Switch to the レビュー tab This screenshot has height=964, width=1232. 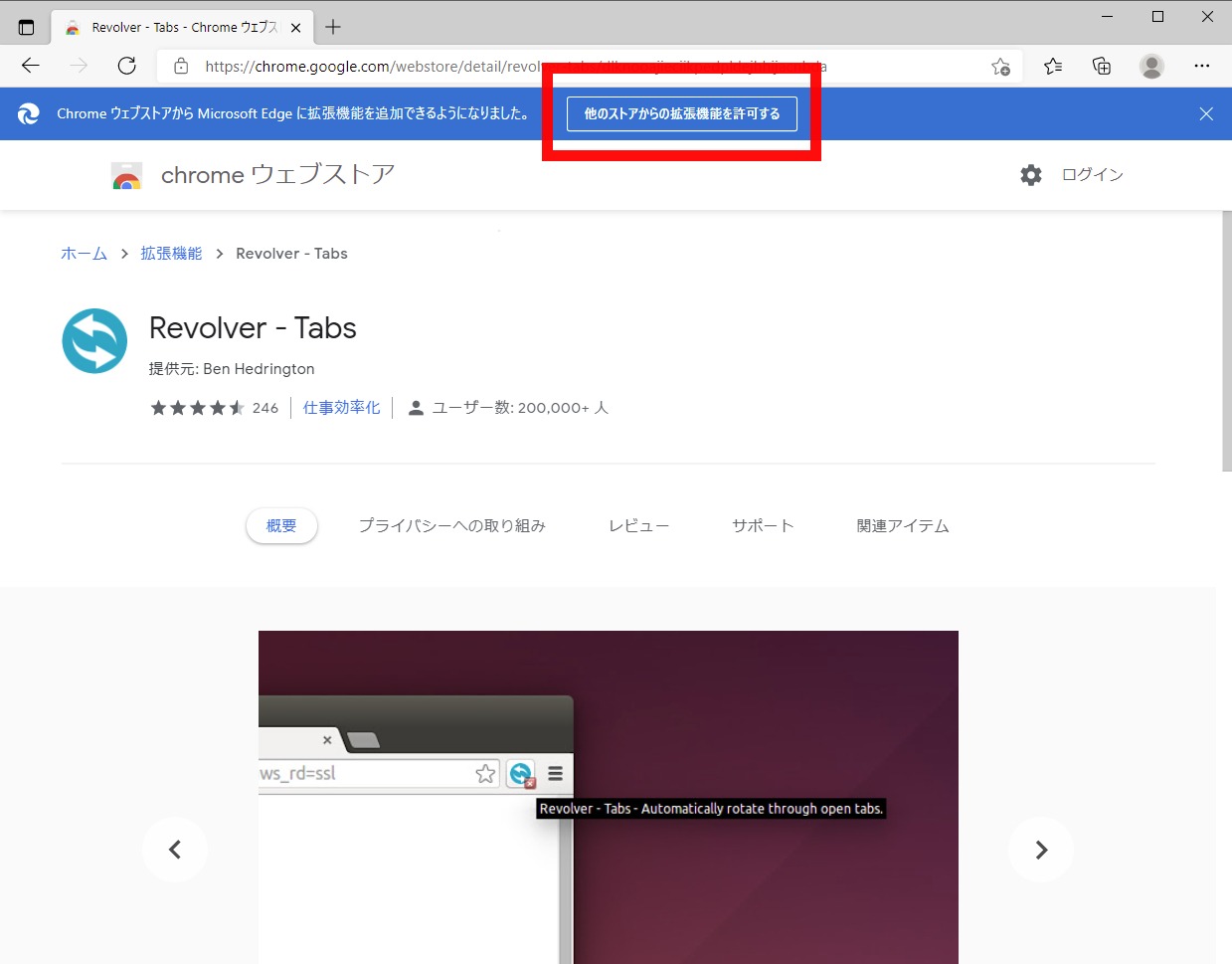tap(638, 526)
